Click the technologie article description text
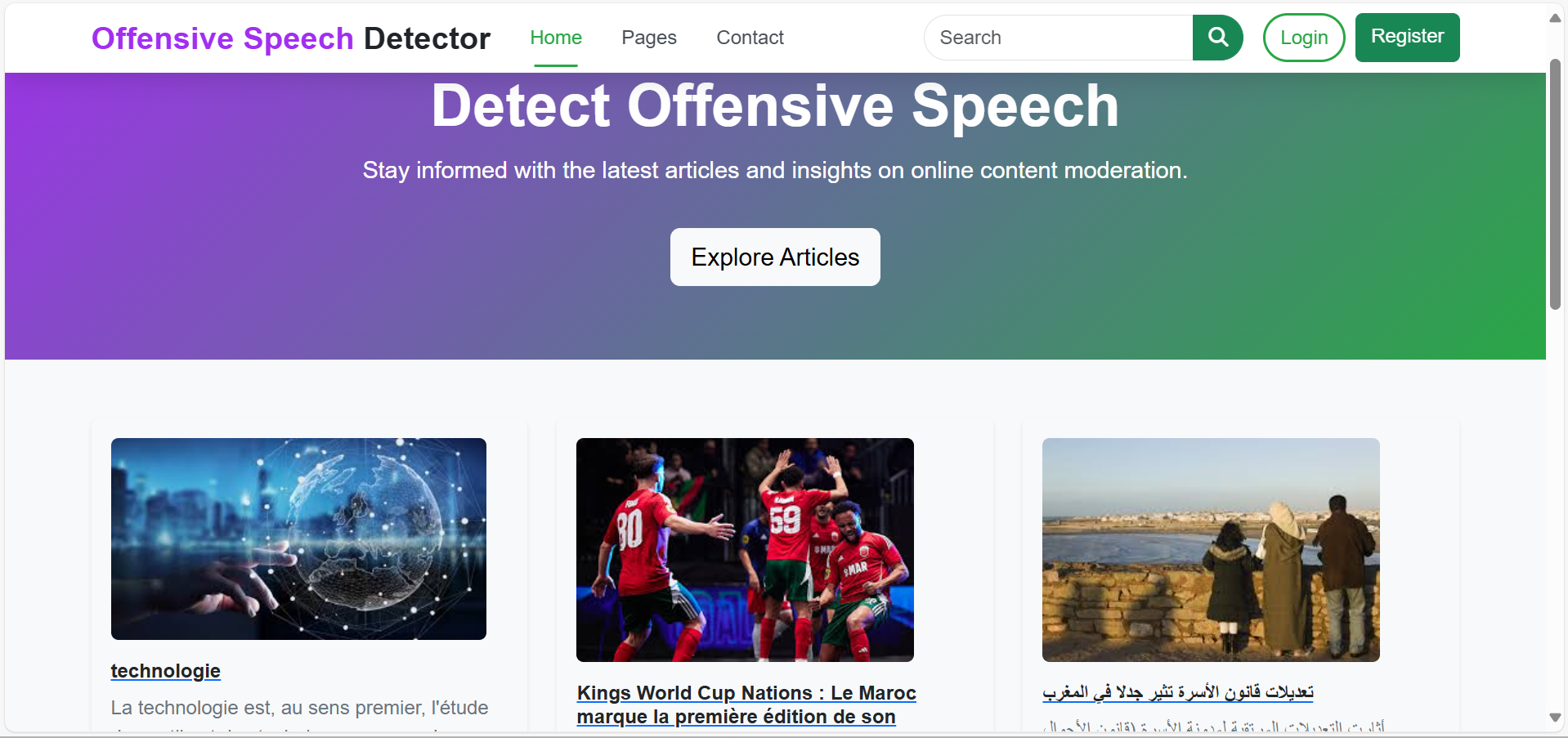The width and height of the screenshot is (1568, 738). point(299,708)
